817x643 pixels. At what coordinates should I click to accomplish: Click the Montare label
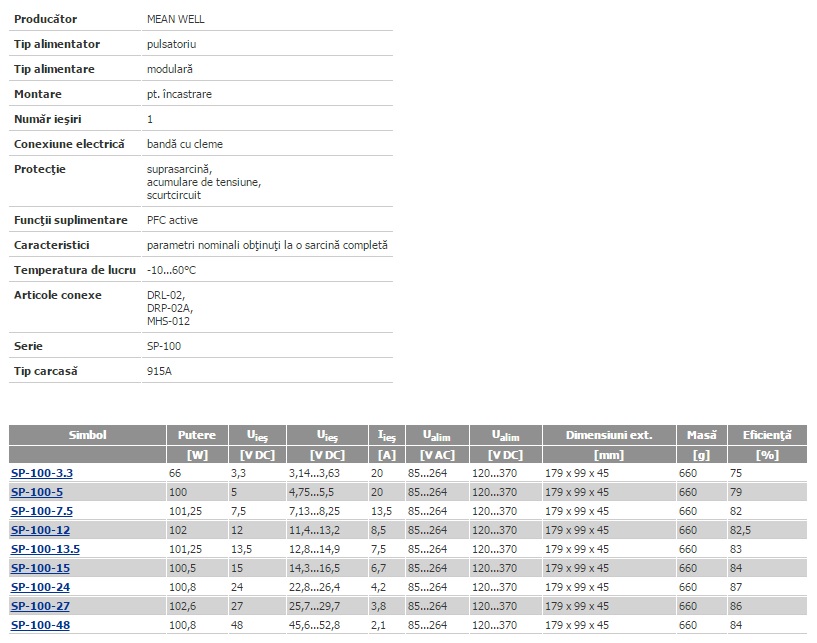pos(38,94)
